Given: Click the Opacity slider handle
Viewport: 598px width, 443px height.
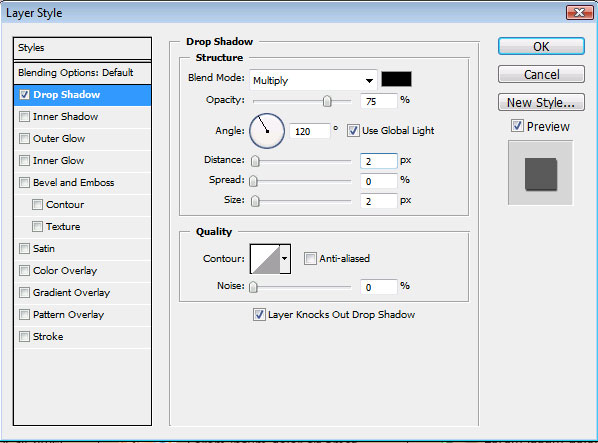Looking at the screenshot, I should [x=327, y=101].
